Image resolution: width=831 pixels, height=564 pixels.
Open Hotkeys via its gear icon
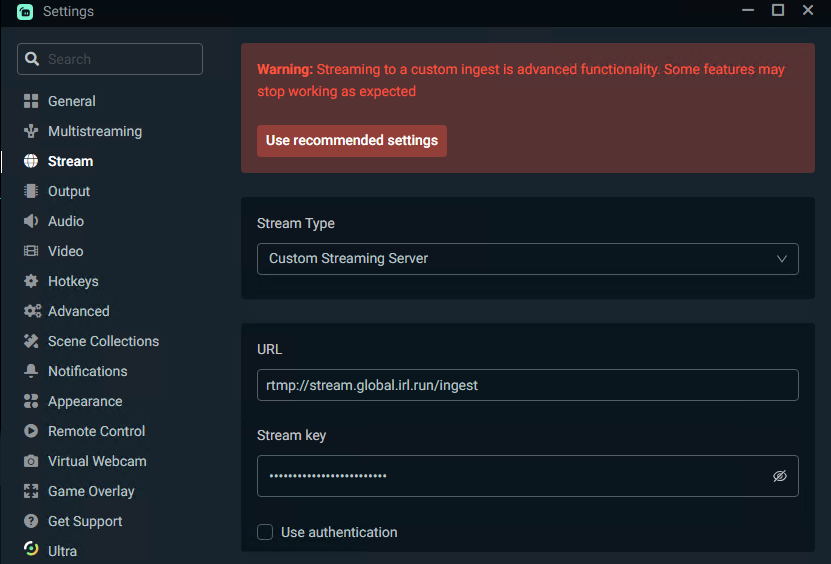point(31,281)
